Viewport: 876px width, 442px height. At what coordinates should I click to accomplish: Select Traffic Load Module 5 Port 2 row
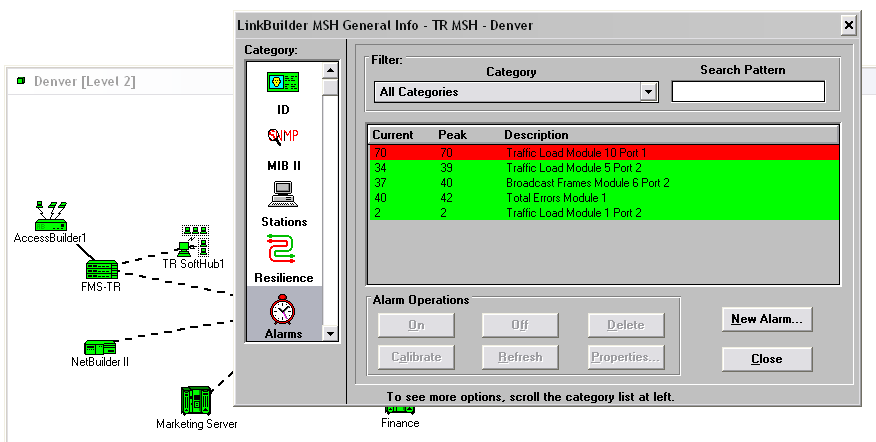click(604, 168)
